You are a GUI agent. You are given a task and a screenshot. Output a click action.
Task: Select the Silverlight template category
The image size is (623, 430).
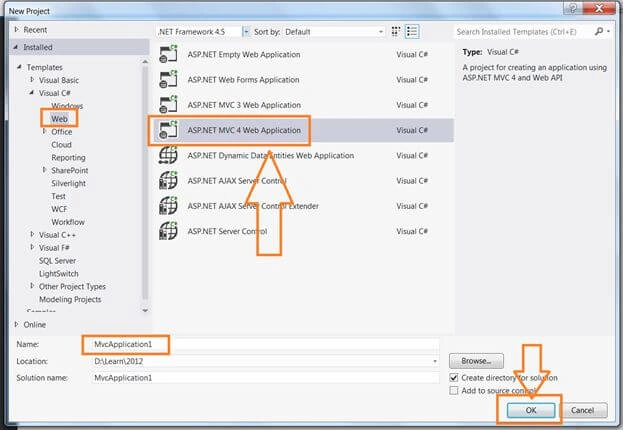(68, 183)
